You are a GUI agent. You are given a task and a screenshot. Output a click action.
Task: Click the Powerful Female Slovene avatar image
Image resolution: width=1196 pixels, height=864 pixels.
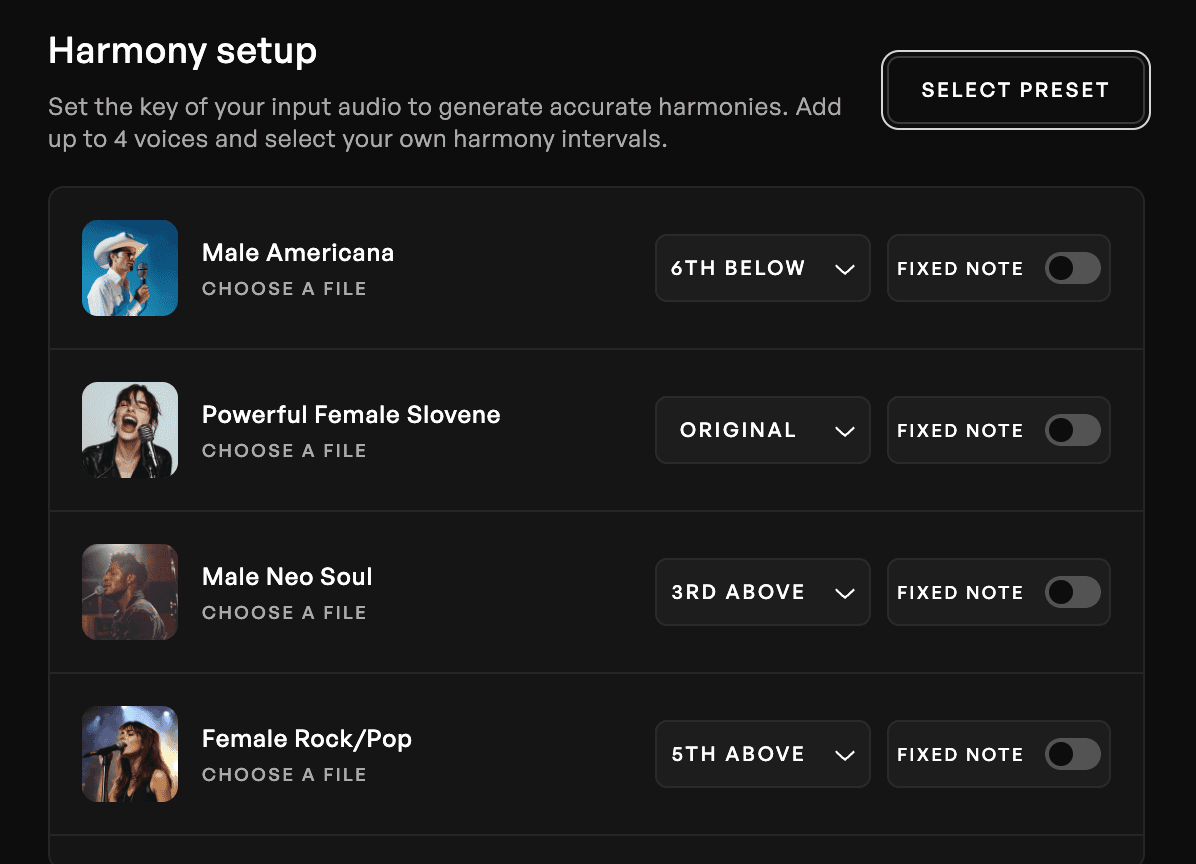130,430
